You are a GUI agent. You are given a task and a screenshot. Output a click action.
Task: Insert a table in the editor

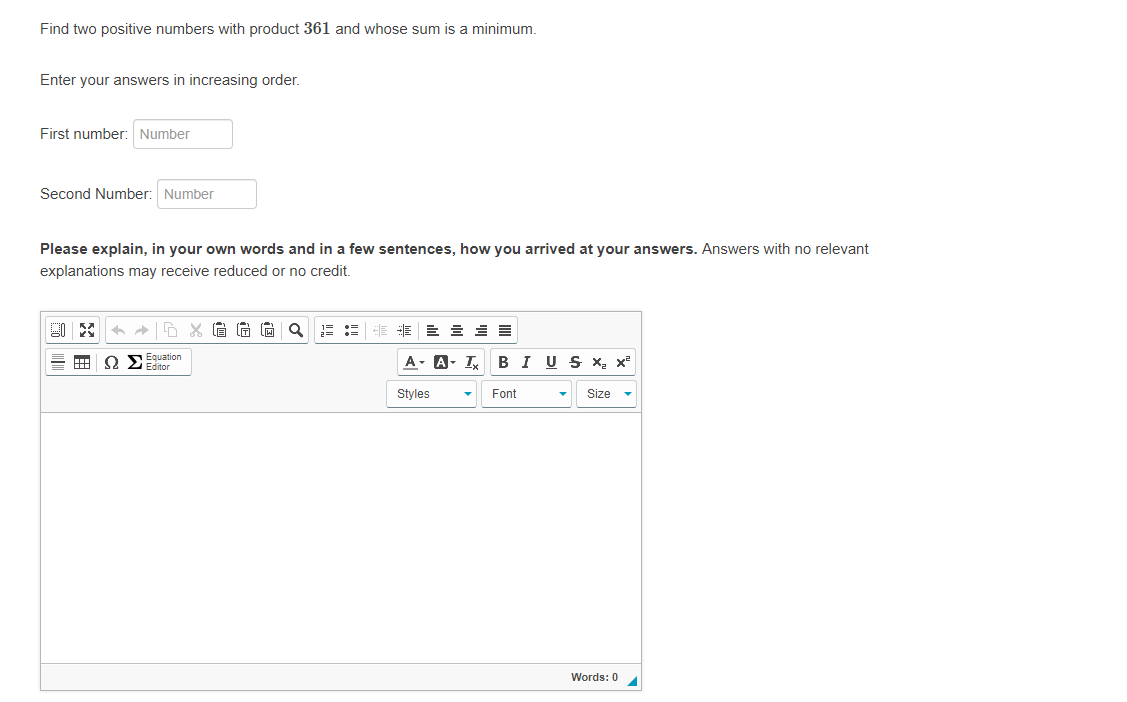82,362
